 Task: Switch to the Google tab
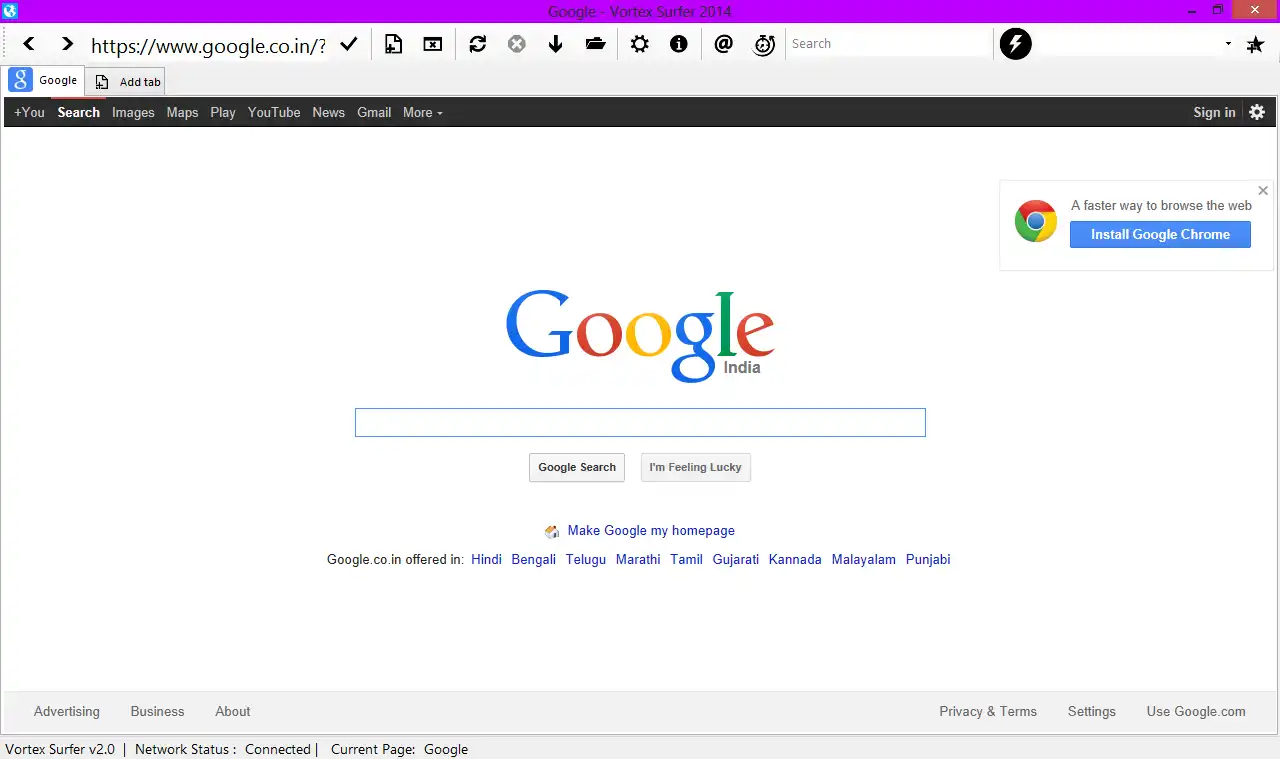click(45, 80)
